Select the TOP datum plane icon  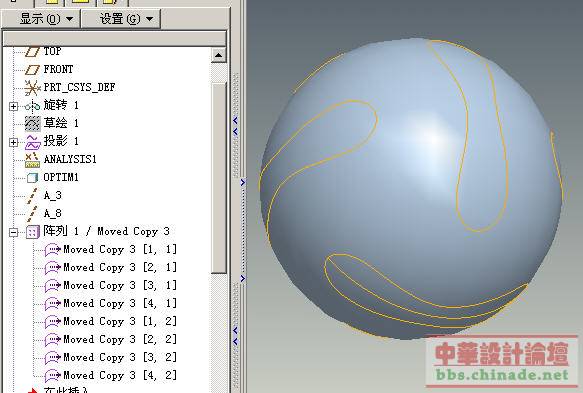[x=32, y=51]
